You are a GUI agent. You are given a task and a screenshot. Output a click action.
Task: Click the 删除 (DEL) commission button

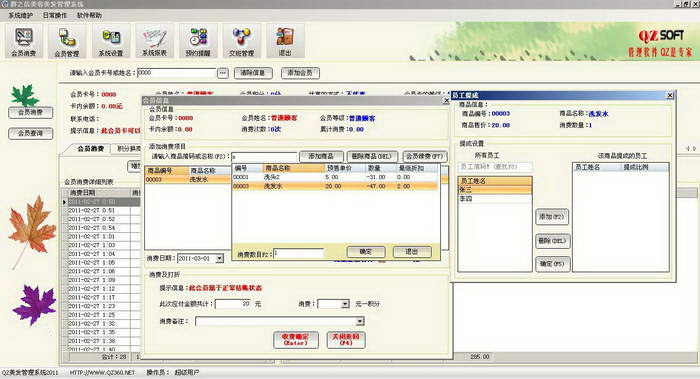click(x=552, y=241)
